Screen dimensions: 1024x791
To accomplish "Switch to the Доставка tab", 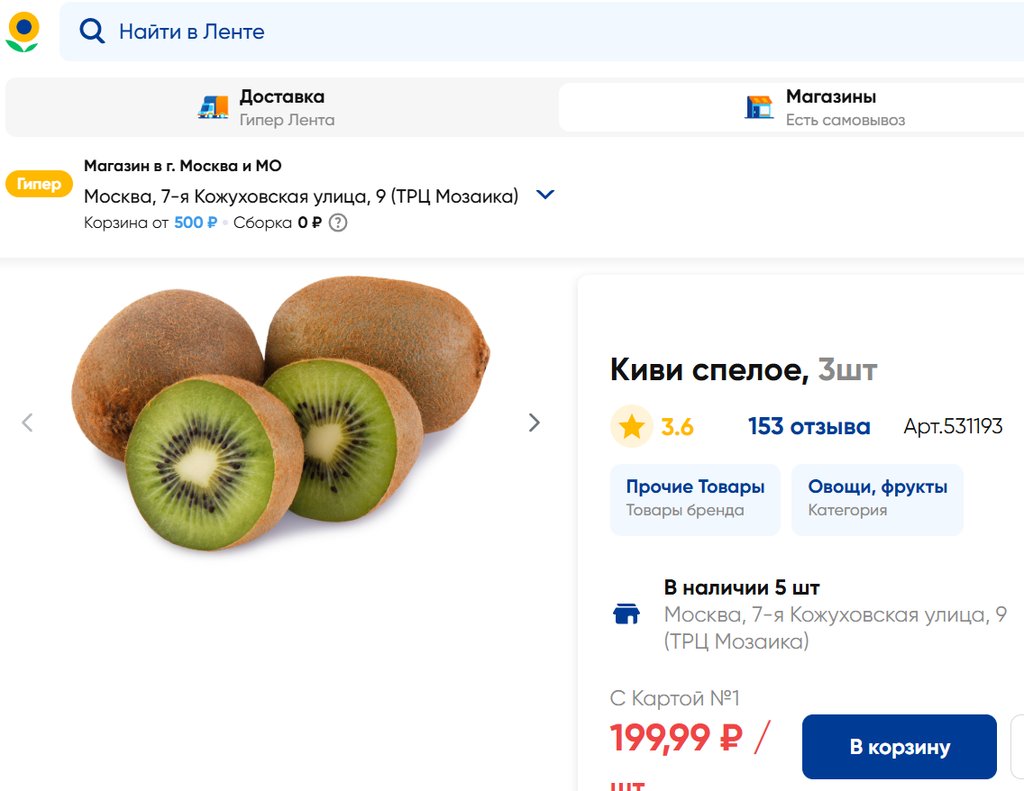I will (282, 107).
